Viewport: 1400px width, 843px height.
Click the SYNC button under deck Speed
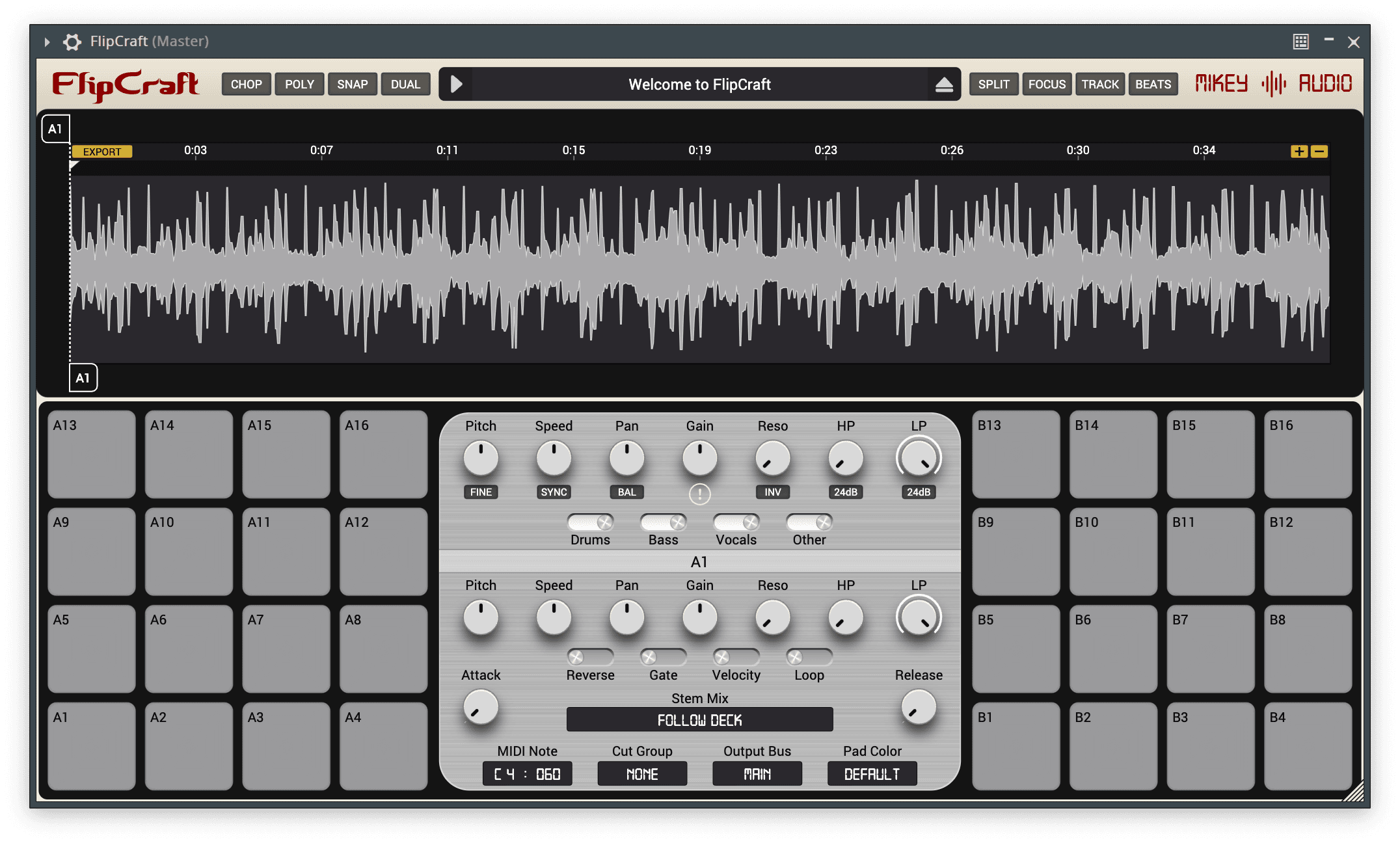554,492
